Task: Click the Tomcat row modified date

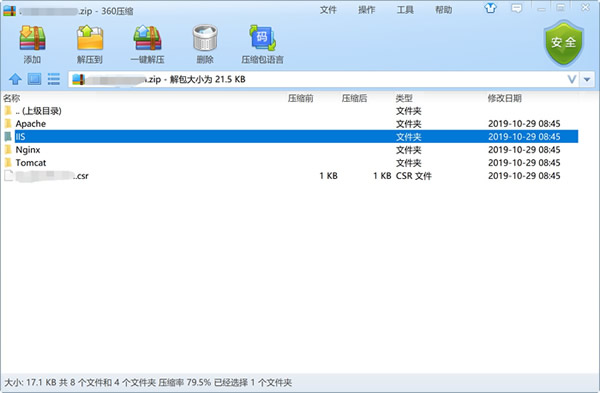Action: point(524,163)
